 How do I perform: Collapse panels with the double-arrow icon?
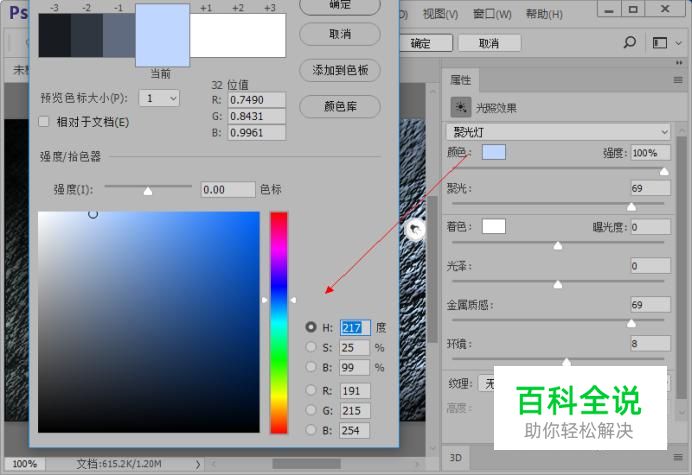[x=679, y=63]
